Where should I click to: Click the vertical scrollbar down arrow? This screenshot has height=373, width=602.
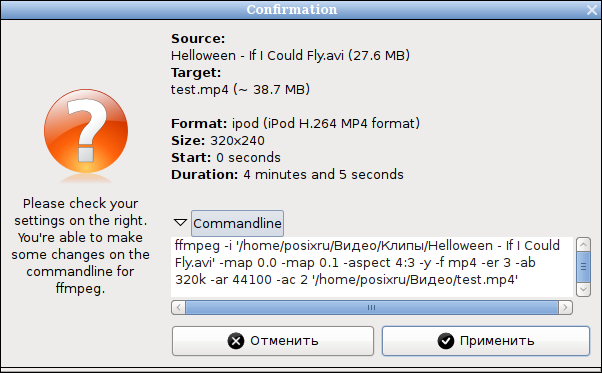[x=583, y=289]
